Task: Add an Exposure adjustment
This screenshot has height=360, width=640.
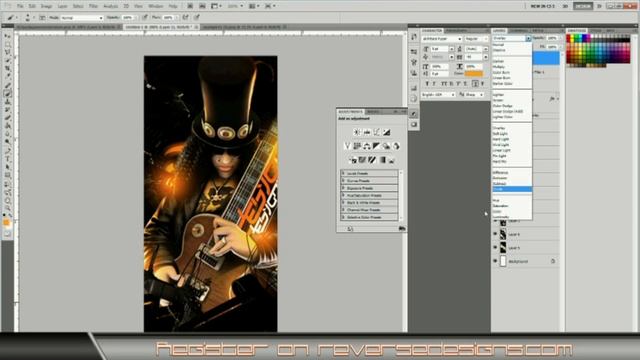Action: point(386,132)
